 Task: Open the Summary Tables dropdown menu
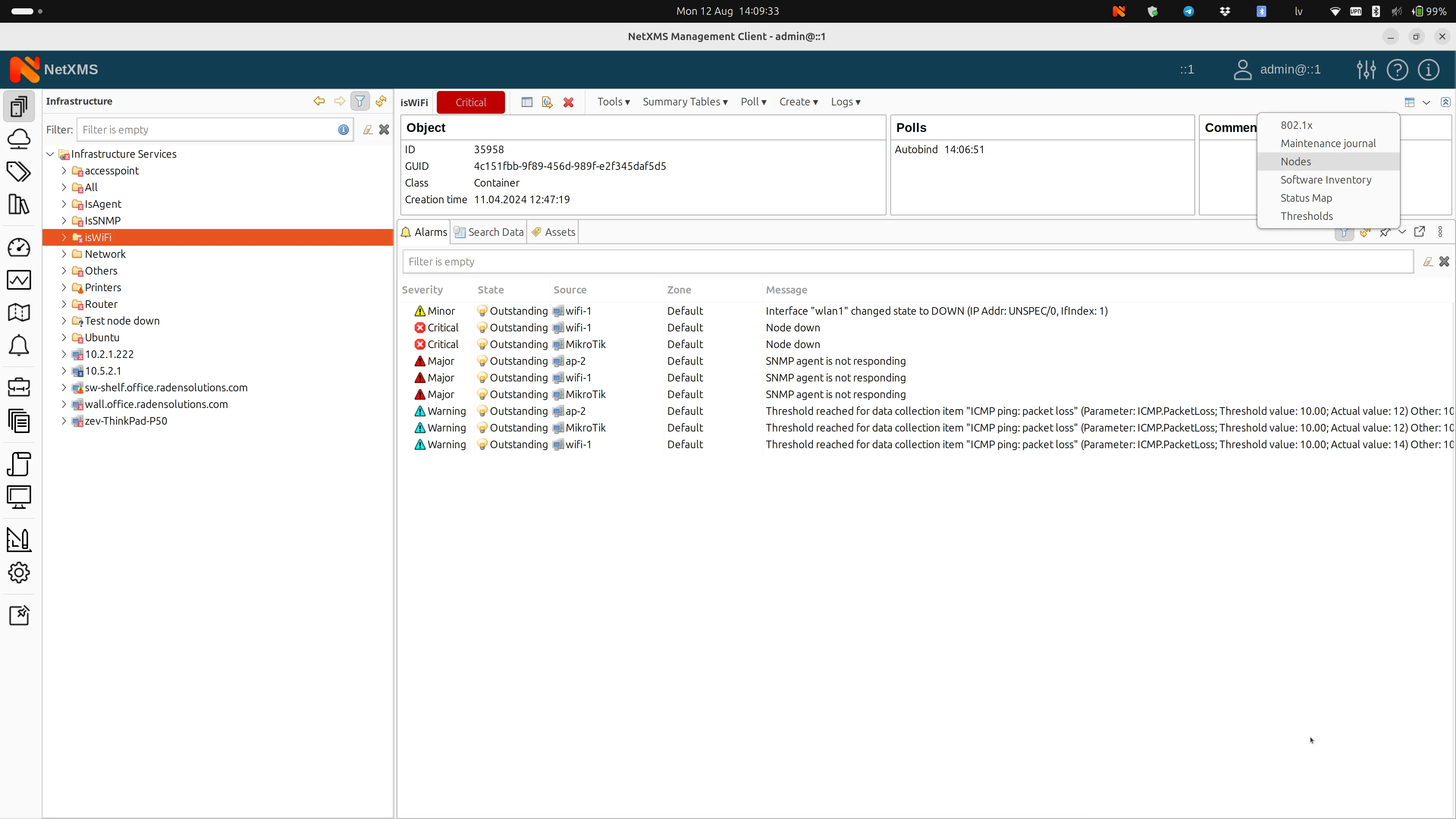[685, 102]
